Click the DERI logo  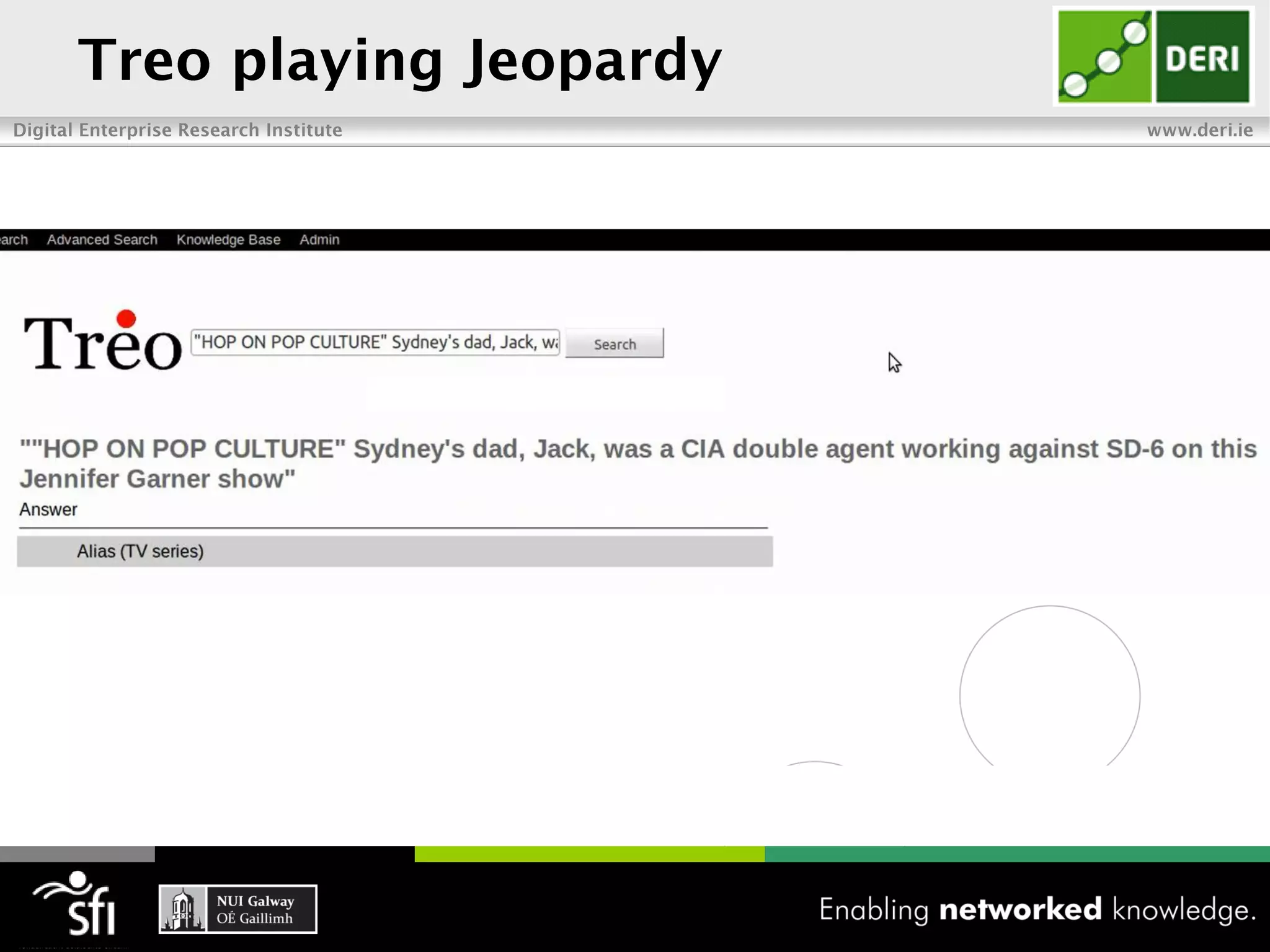pos(1153,56)
